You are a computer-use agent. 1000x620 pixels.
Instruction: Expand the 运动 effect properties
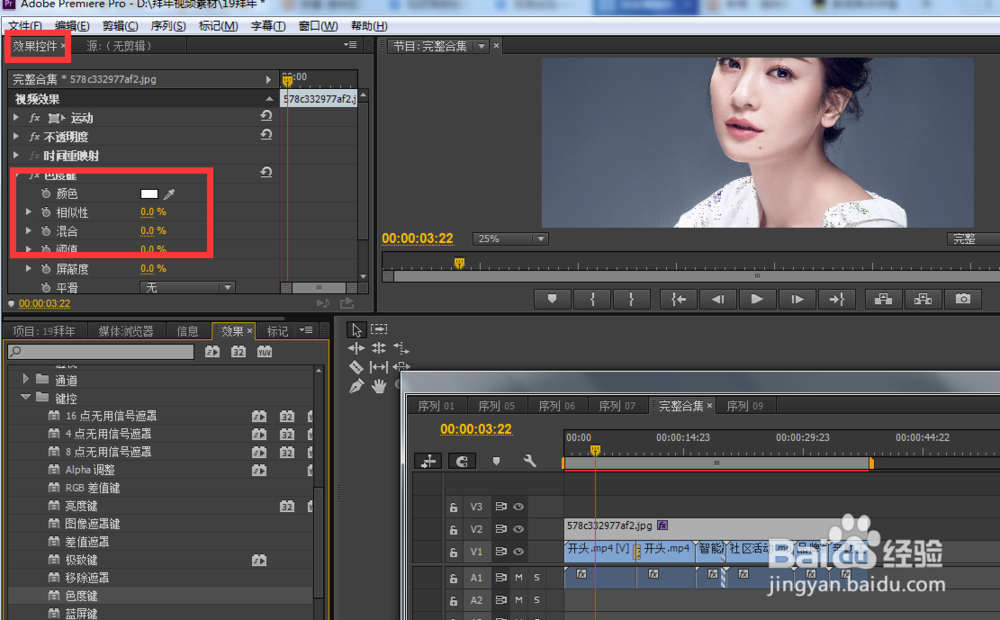(16, 117)
